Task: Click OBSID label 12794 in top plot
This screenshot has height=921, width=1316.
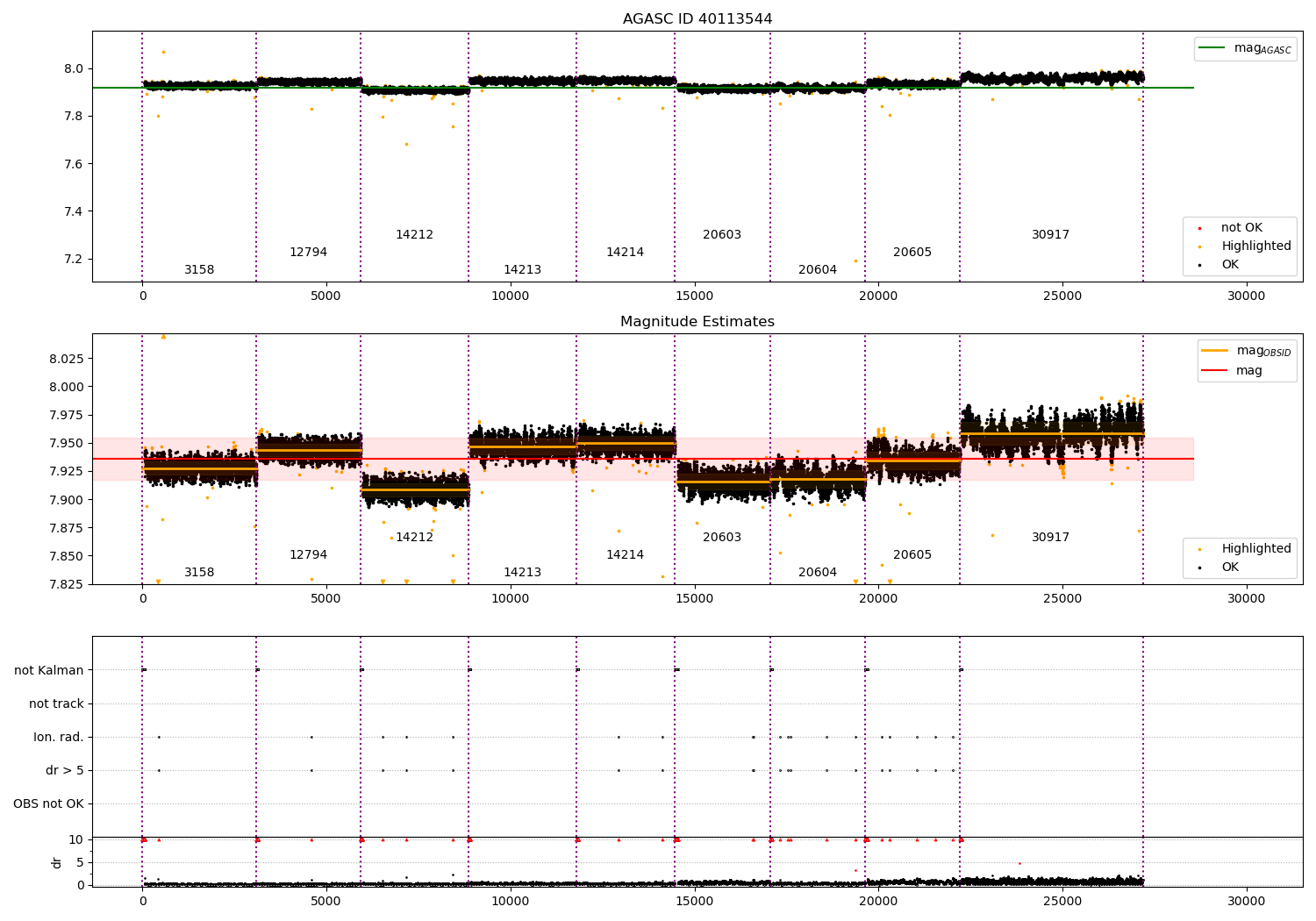Action: (x=308, y=253)
